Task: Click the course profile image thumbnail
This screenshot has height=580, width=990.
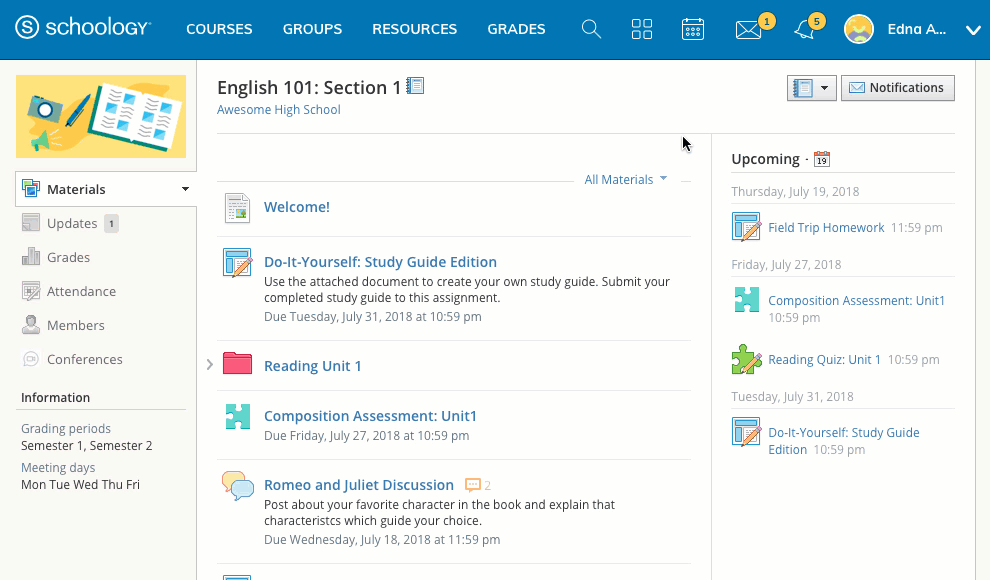Action: (100, 114)
